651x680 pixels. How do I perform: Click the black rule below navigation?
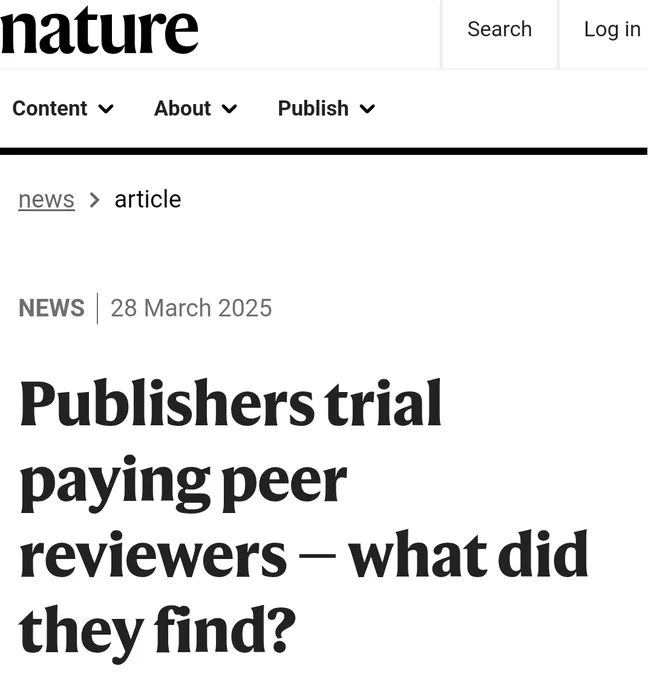coord(325,152)
